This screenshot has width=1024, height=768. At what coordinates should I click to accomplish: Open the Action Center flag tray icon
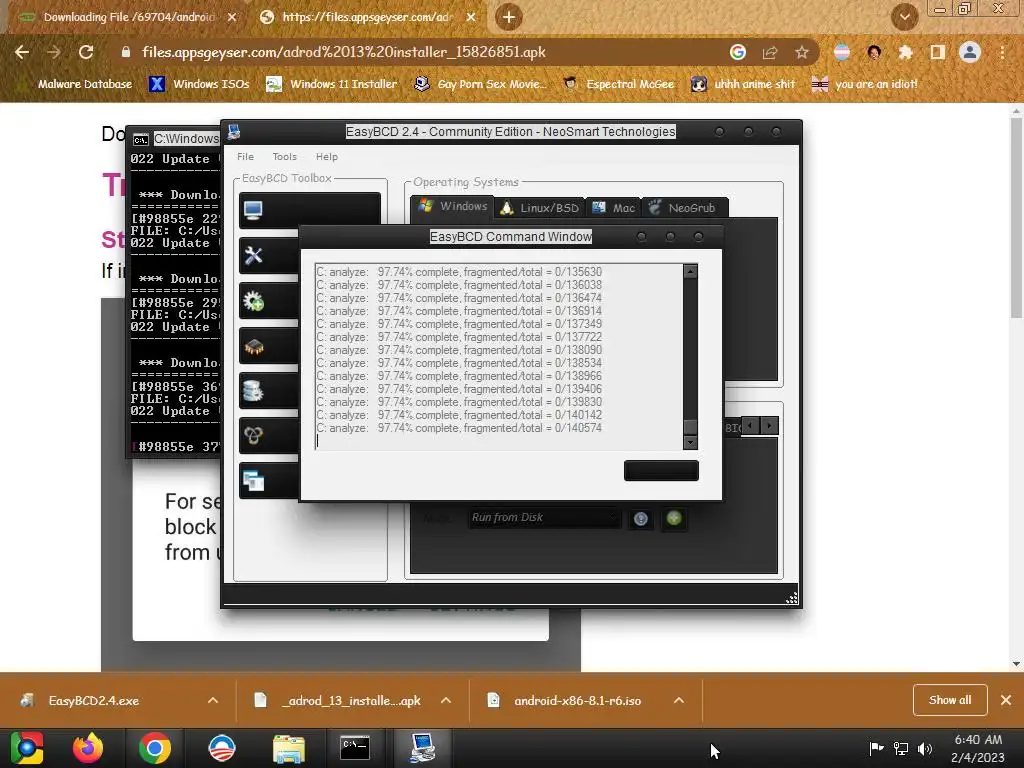click(876, 748)
